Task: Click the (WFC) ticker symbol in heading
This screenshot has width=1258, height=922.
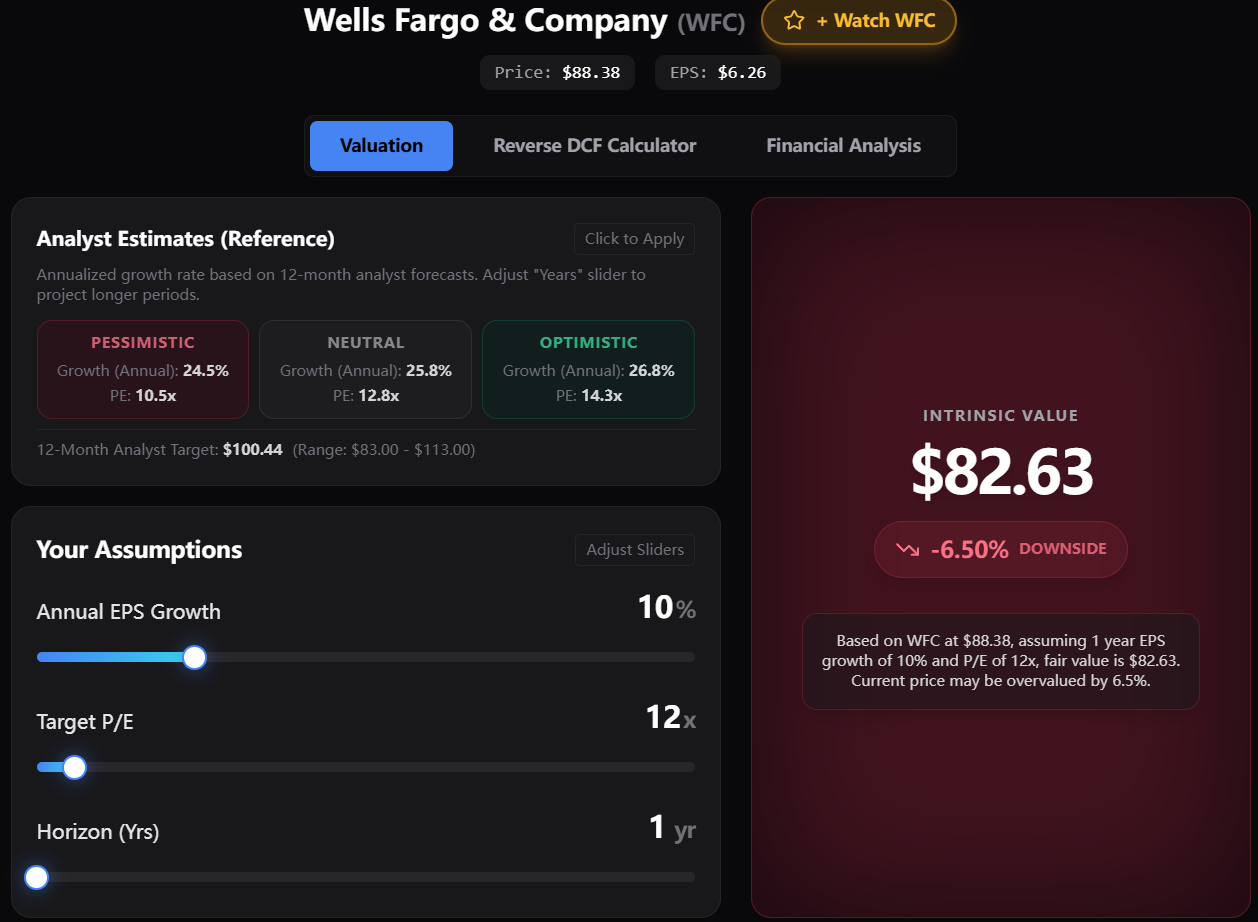Action: coord(711,22)
